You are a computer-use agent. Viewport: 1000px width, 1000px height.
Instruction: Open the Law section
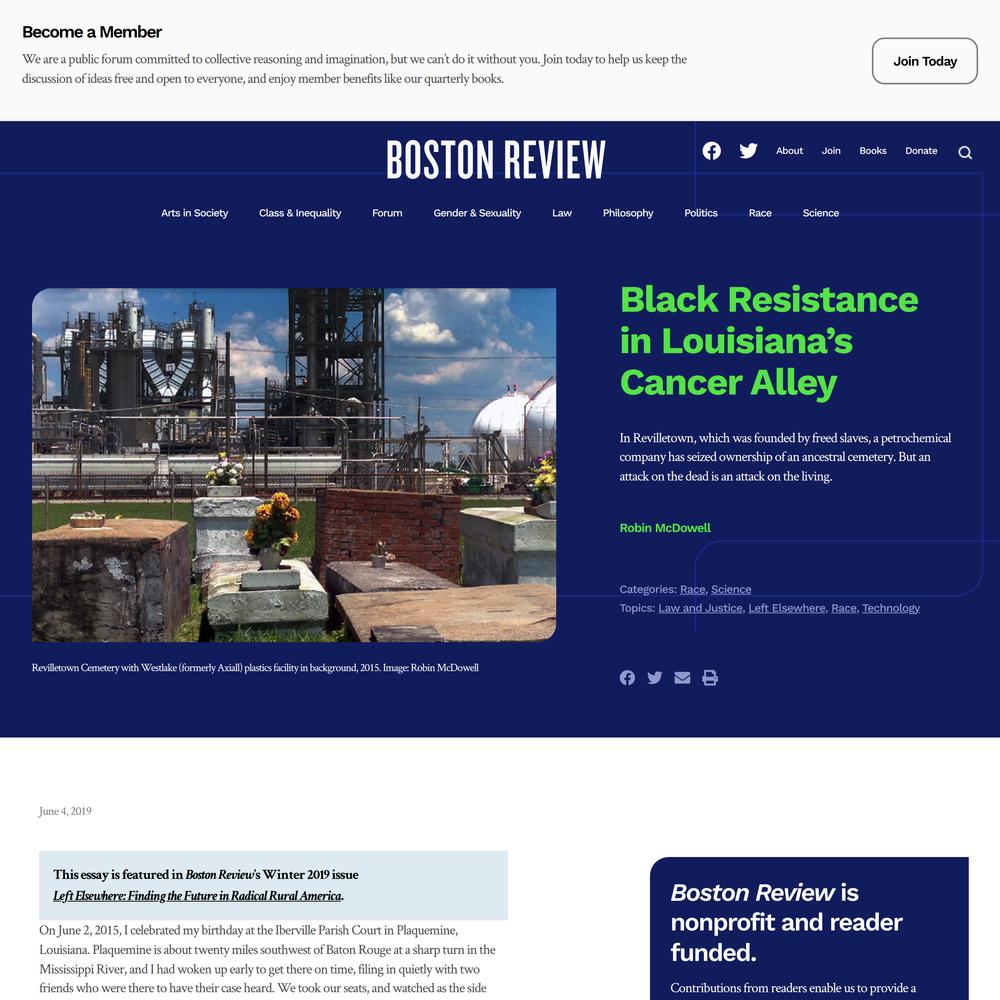click(x=562, y=213)
